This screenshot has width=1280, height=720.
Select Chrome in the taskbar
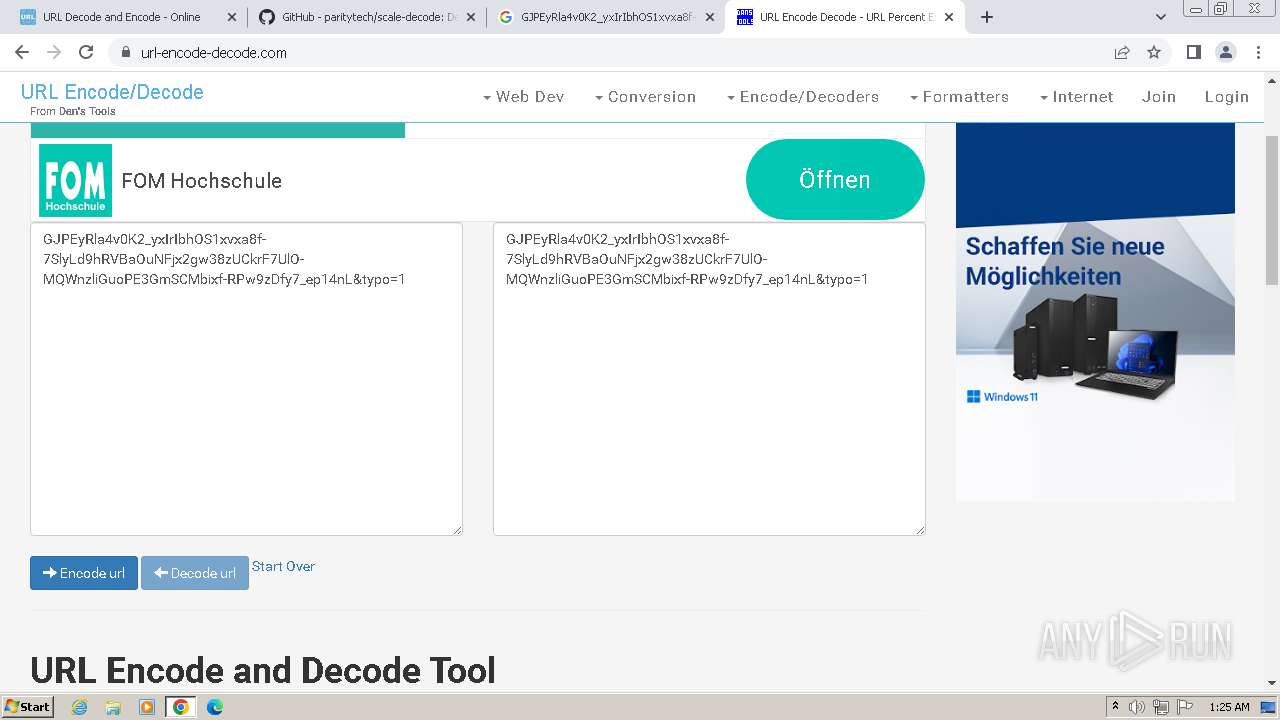181,707
